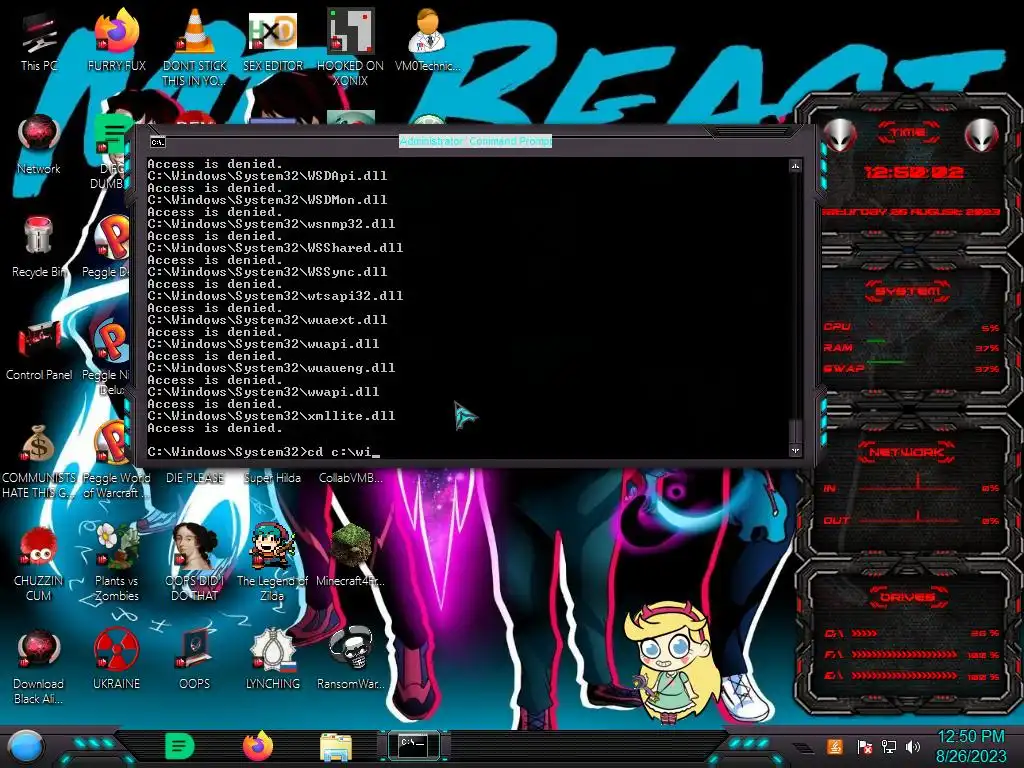Screen dimensions: 1024x768
Task: Open the Recycle Bin icon
Action: coord(39,248)
